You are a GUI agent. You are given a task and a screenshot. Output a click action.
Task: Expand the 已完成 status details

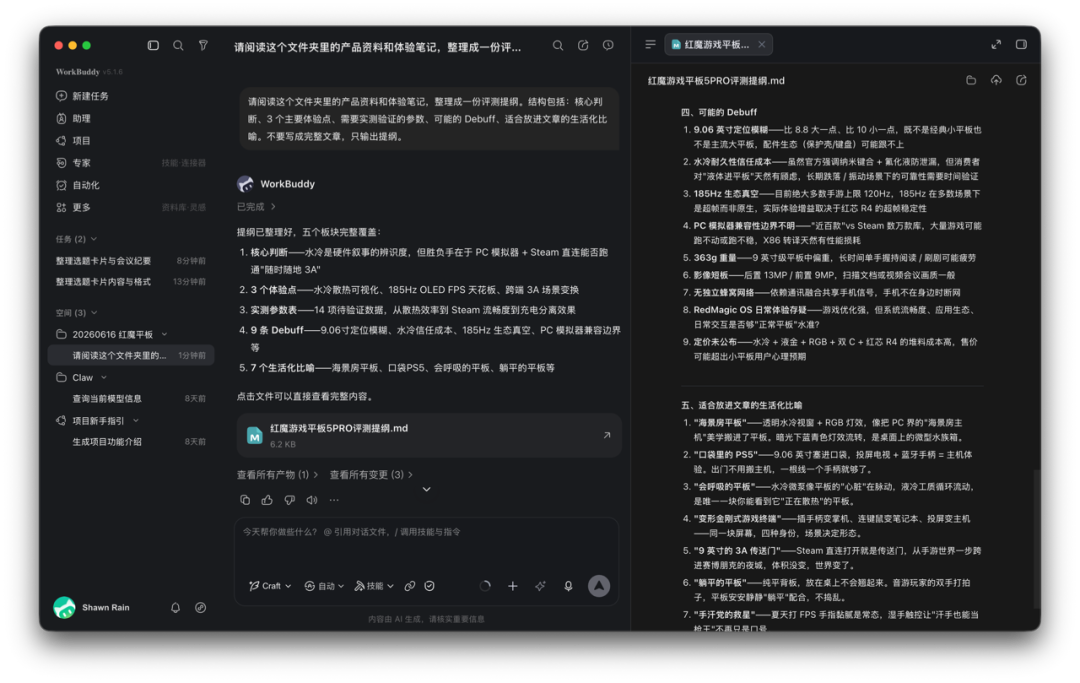click(x=256, y=207)
